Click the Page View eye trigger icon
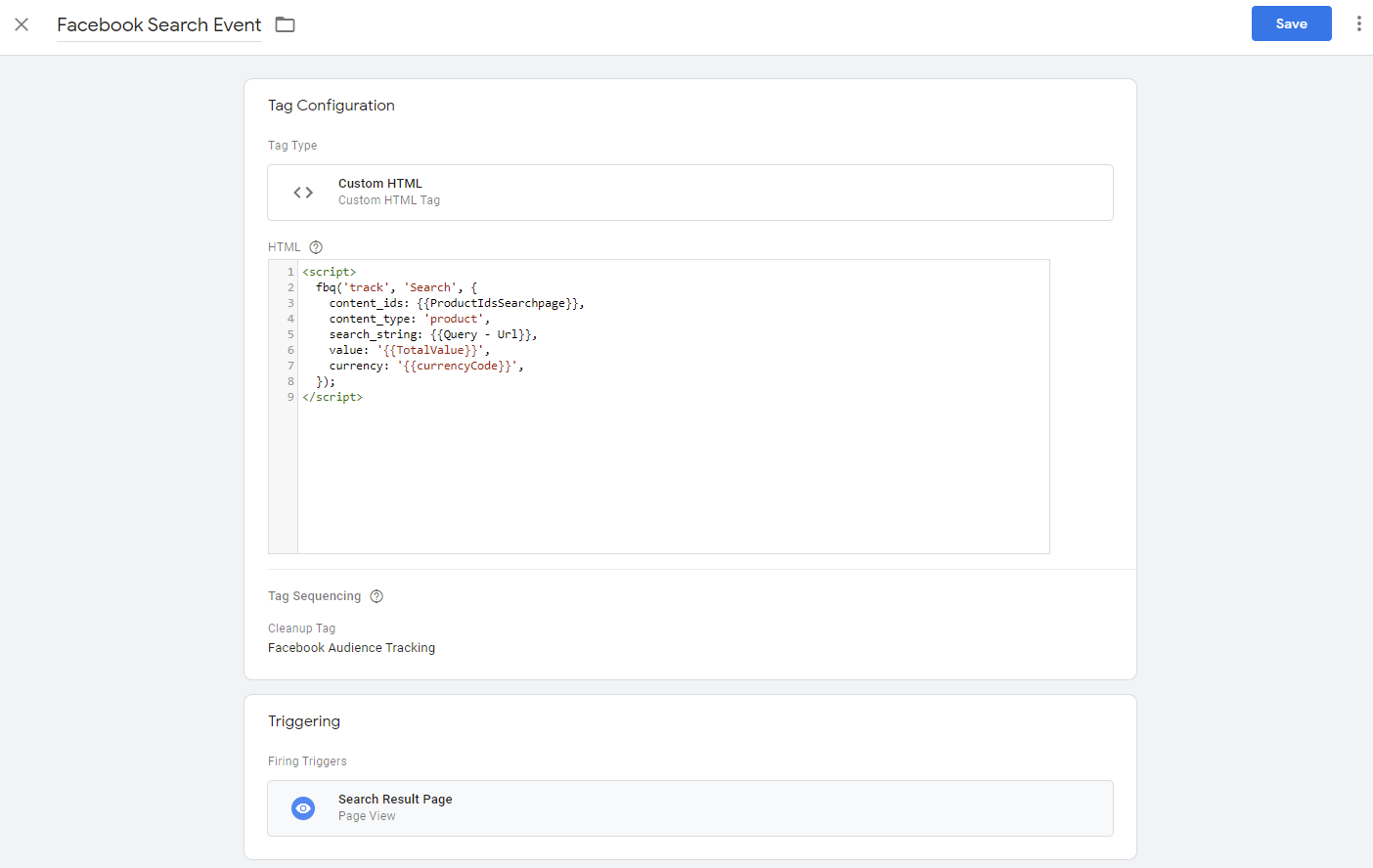 pos(303,808)
